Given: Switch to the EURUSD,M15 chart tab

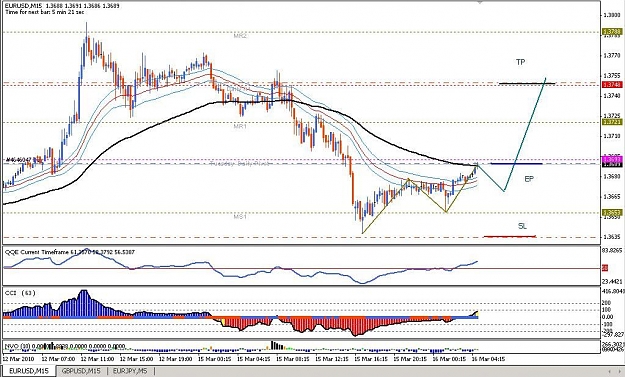Looking at the screenshot, I should tap(28, 371).
